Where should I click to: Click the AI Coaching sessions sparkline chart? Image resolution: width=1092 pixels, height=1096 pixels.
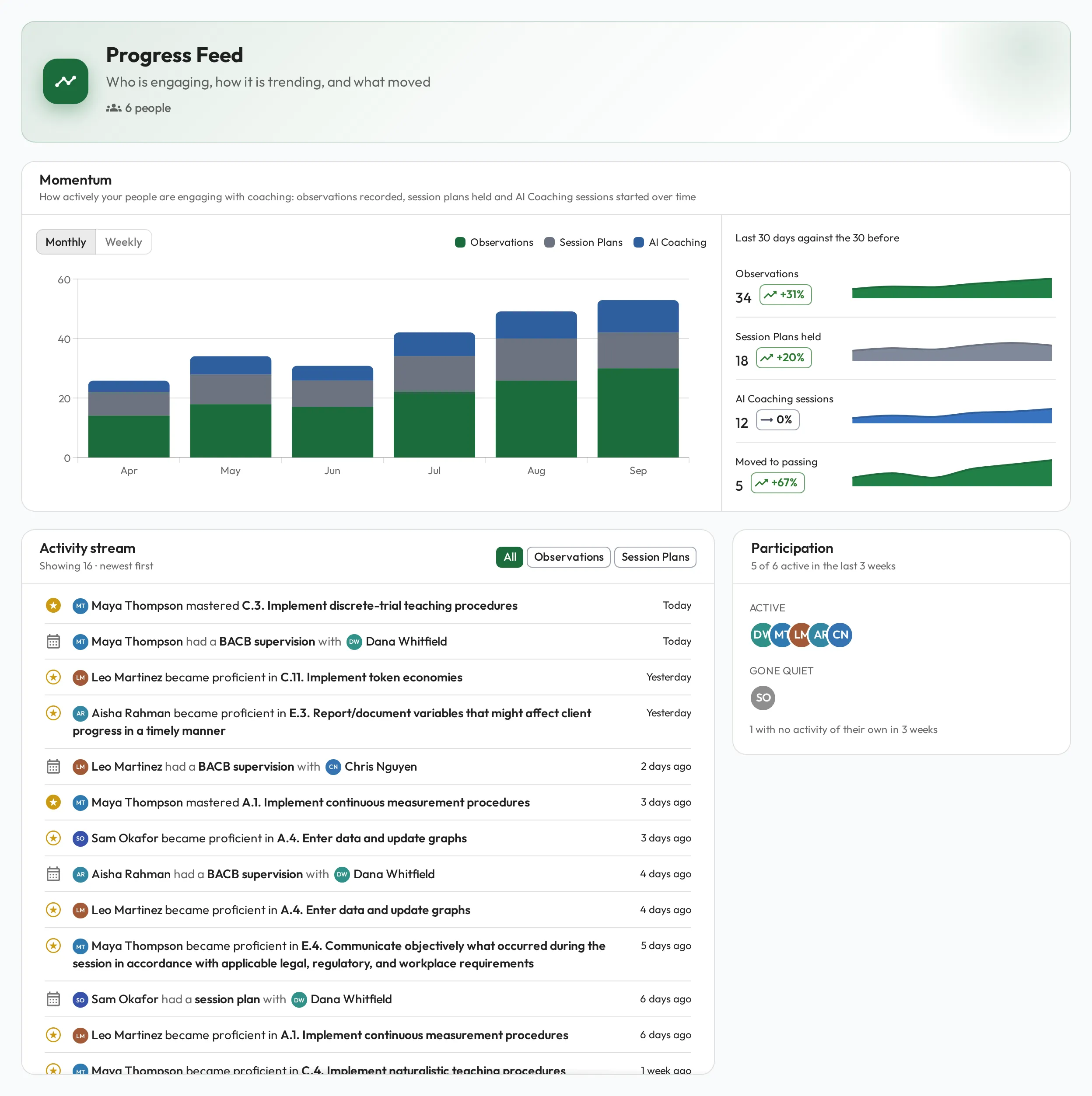pyautogui.click(x=952, y=416)
